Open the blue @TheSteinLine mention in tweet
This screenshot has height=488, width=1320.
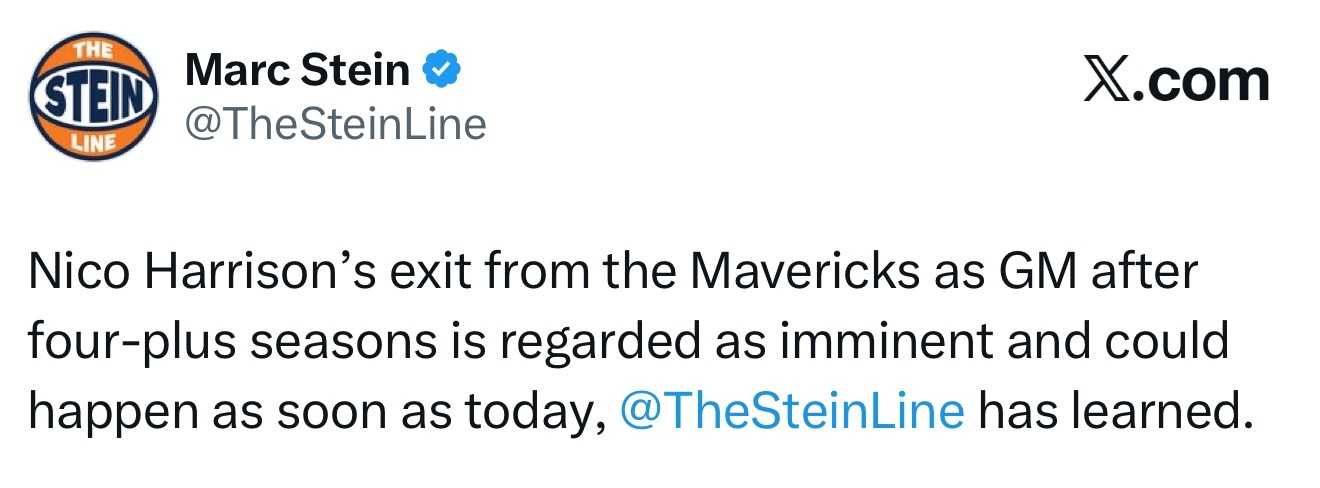coord(792,409)
